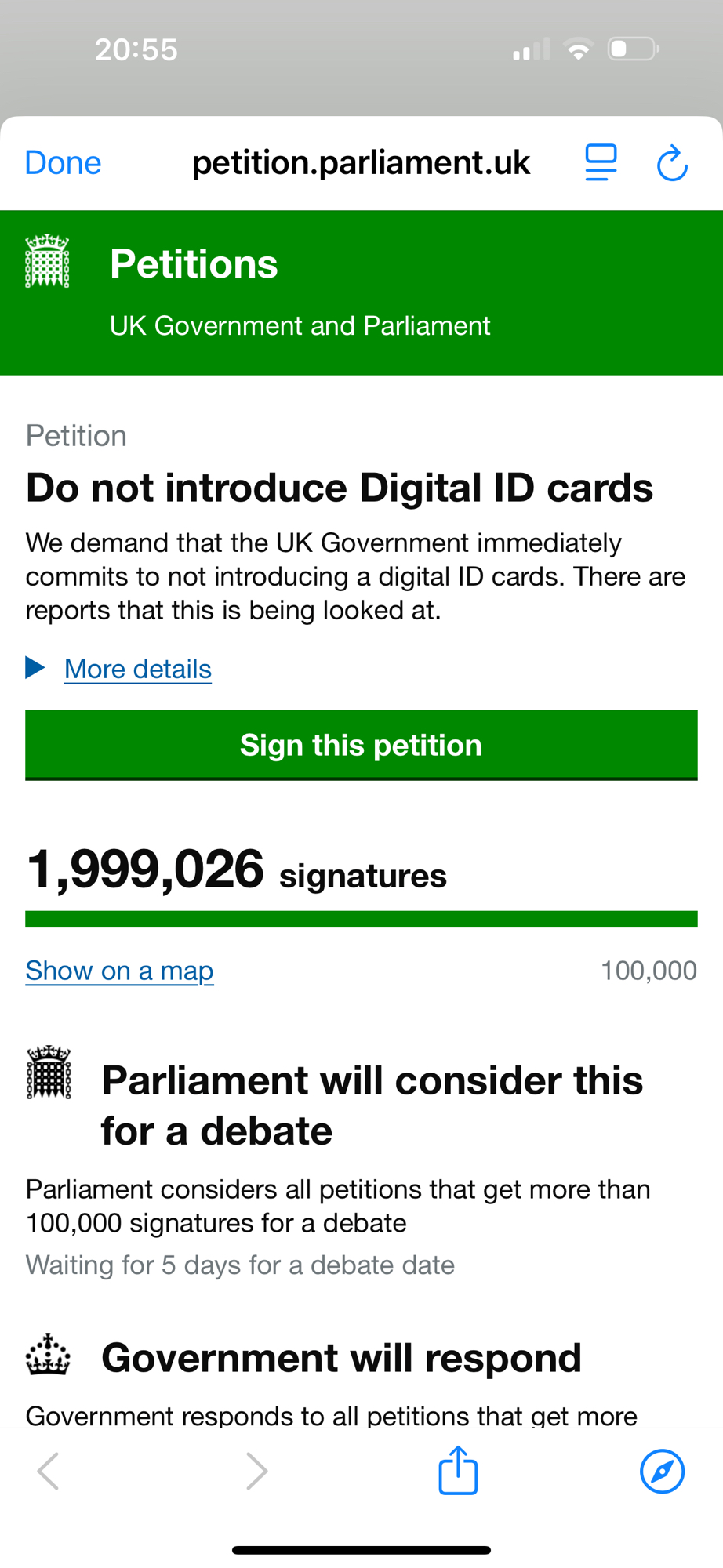The height and width of the screenshot is (1568, 723).
Task: Tap the Petitions header title
Action: pyautogui.click(x=194, y=264)
